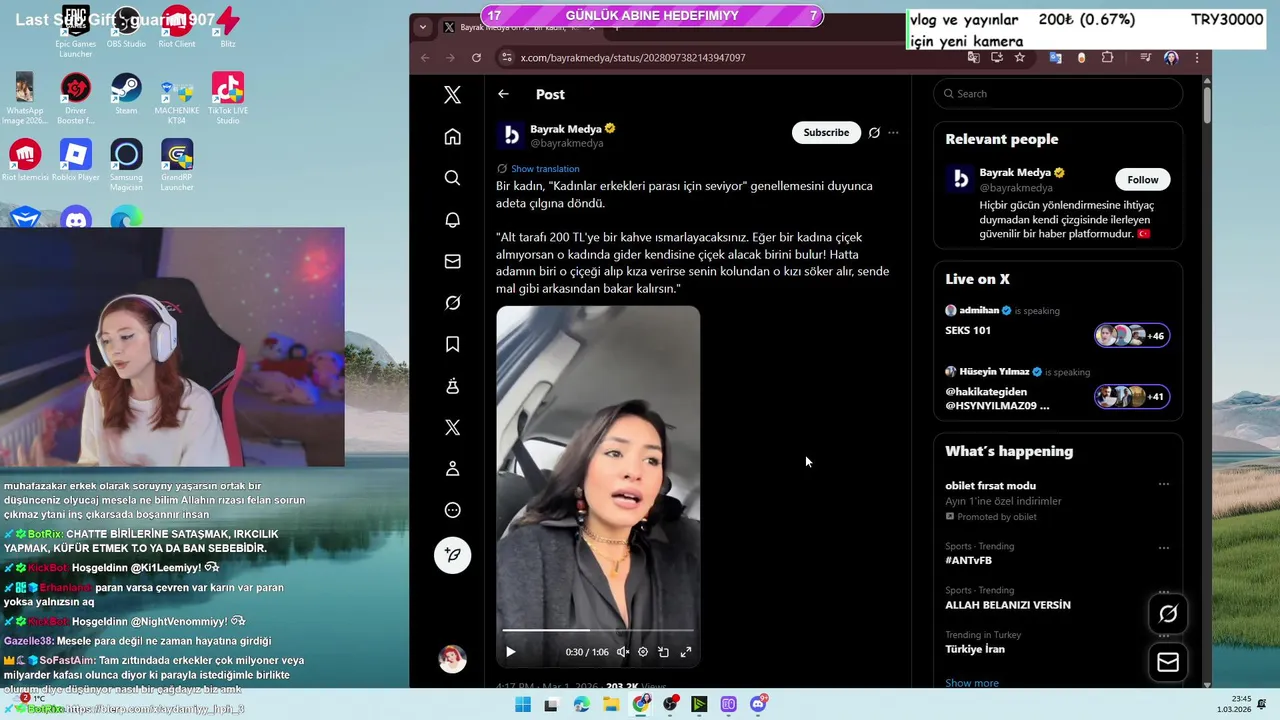
Task: Open Chrome extensions puzzle icon
Action: point(1107,58)
